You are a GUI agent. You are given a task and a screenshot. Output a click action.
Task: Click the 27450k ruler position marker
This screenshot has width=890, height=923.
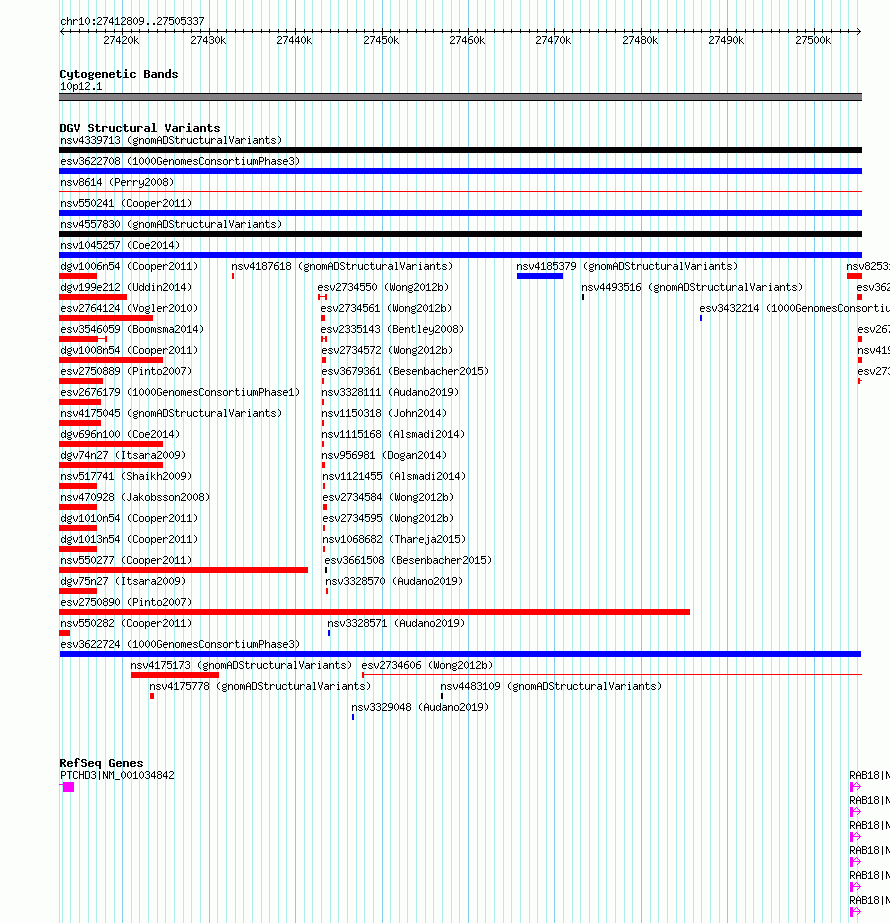click(381, 40)
